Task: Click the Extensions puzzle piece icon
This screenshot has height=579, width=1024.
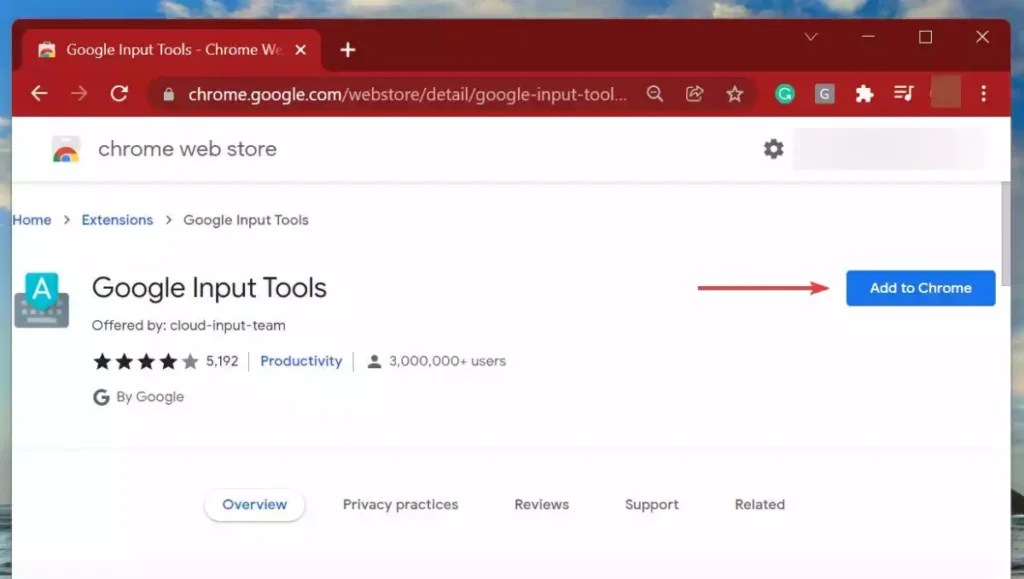Action: pos(864,93)
